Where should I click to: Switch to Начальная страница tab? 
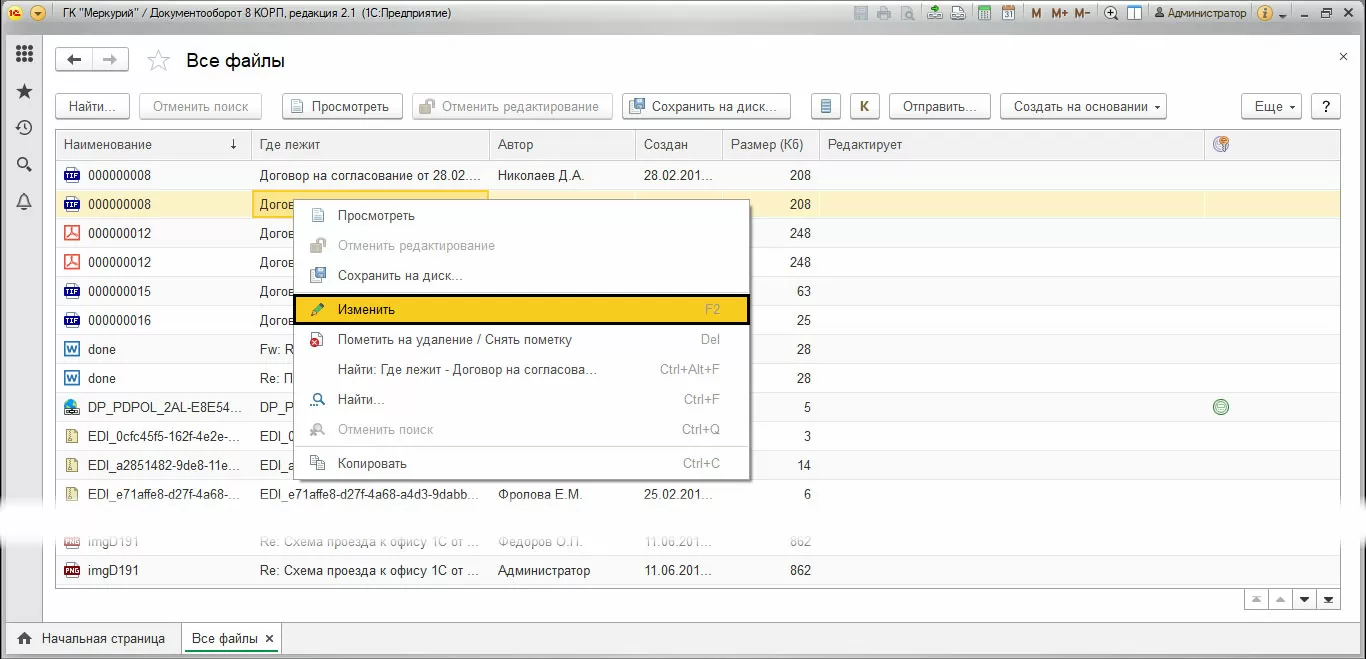[x=92, y=638]
